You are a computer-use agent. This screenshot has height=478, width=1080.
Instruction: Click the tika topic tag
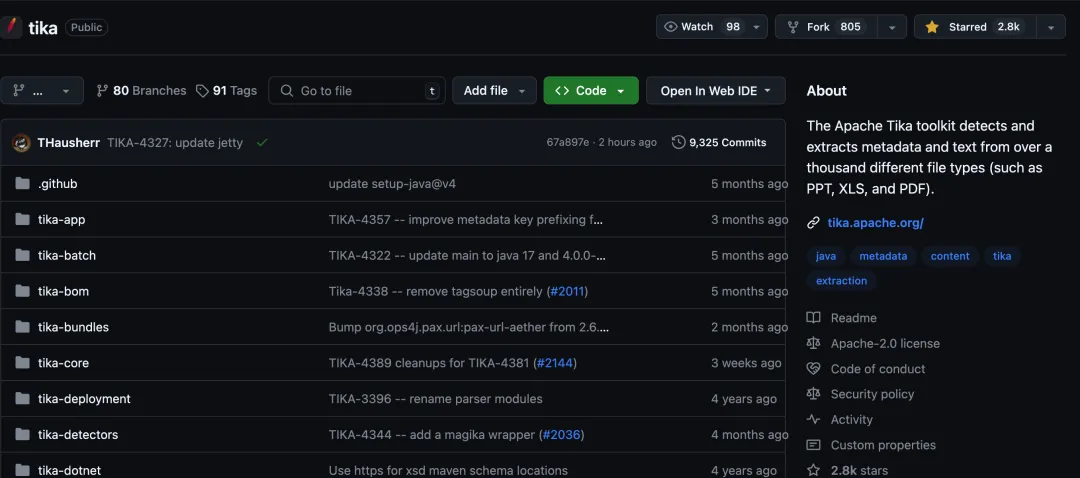click(1002, 256)
